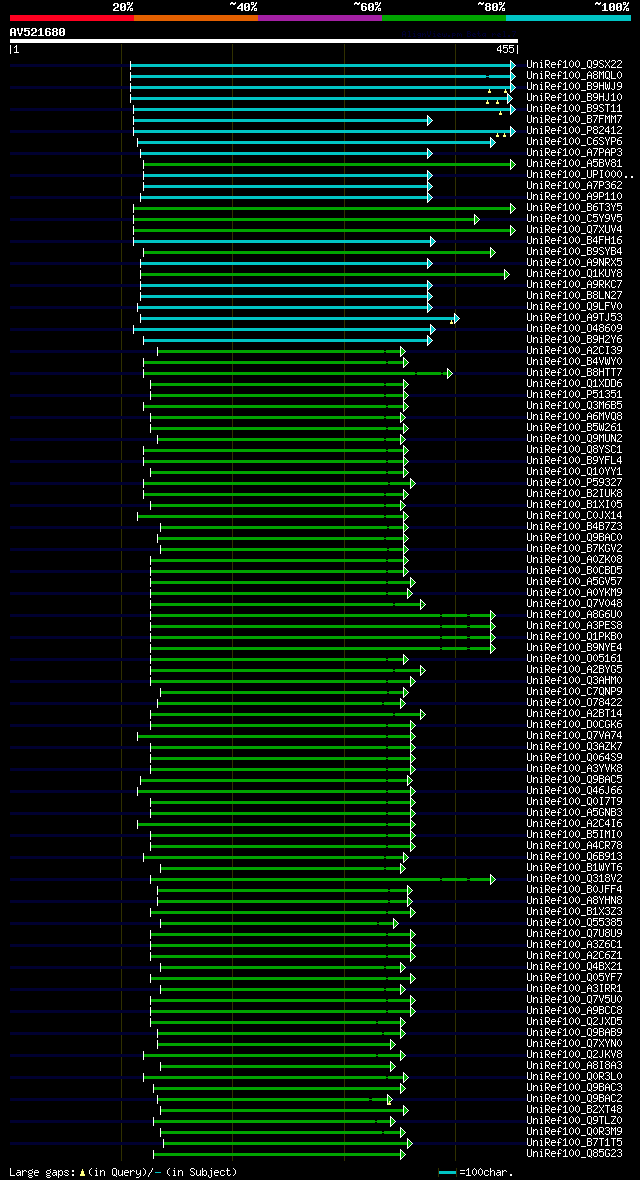Image resolution: width=640 pixels, height=1180 pixels.
Task: Click UniRef100_O48609 label
Action: click(x=574, y=329)
